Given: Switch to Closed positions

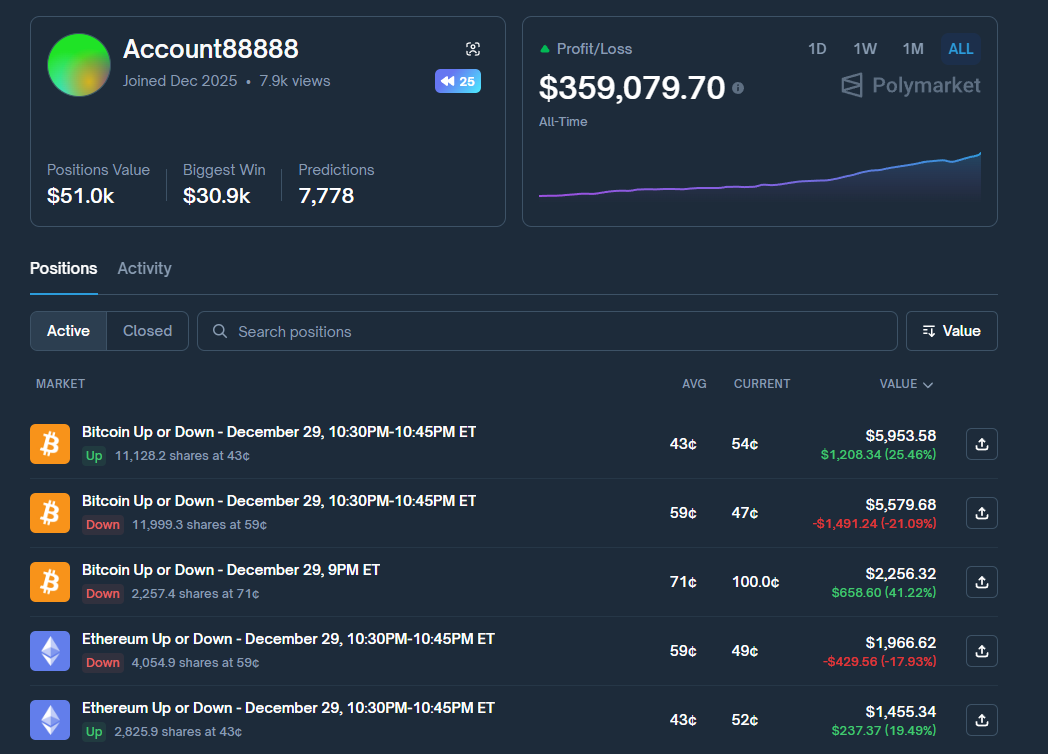Looking at the screenshot, I should click(147, 330).
